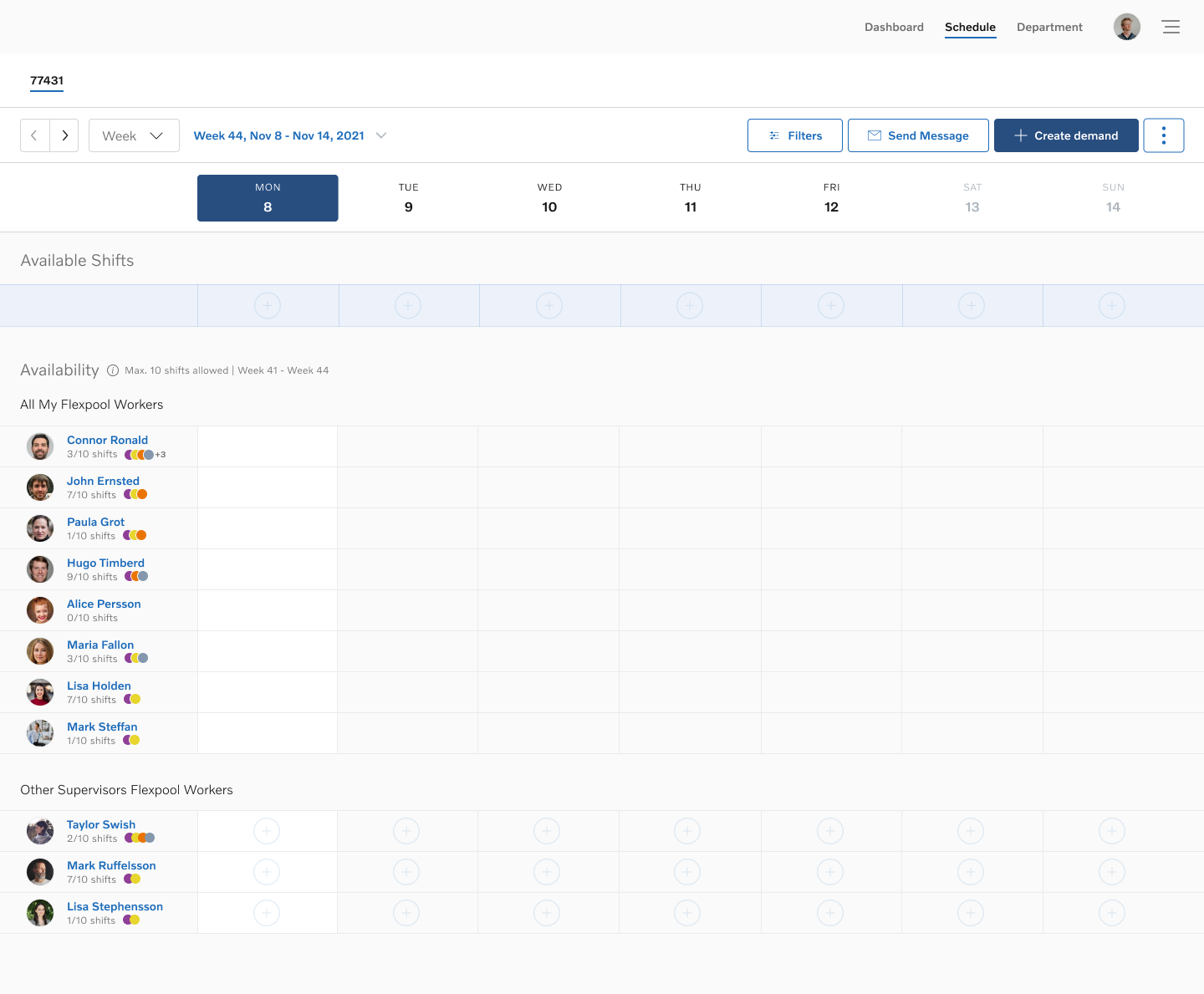Open Lisa Stephensson's profile link

point(115,906)
